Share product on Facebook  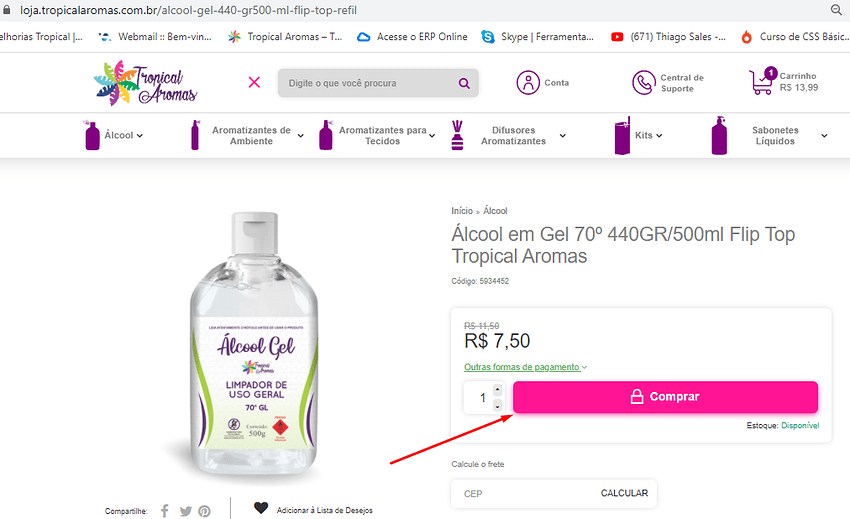tap(165, 511)
